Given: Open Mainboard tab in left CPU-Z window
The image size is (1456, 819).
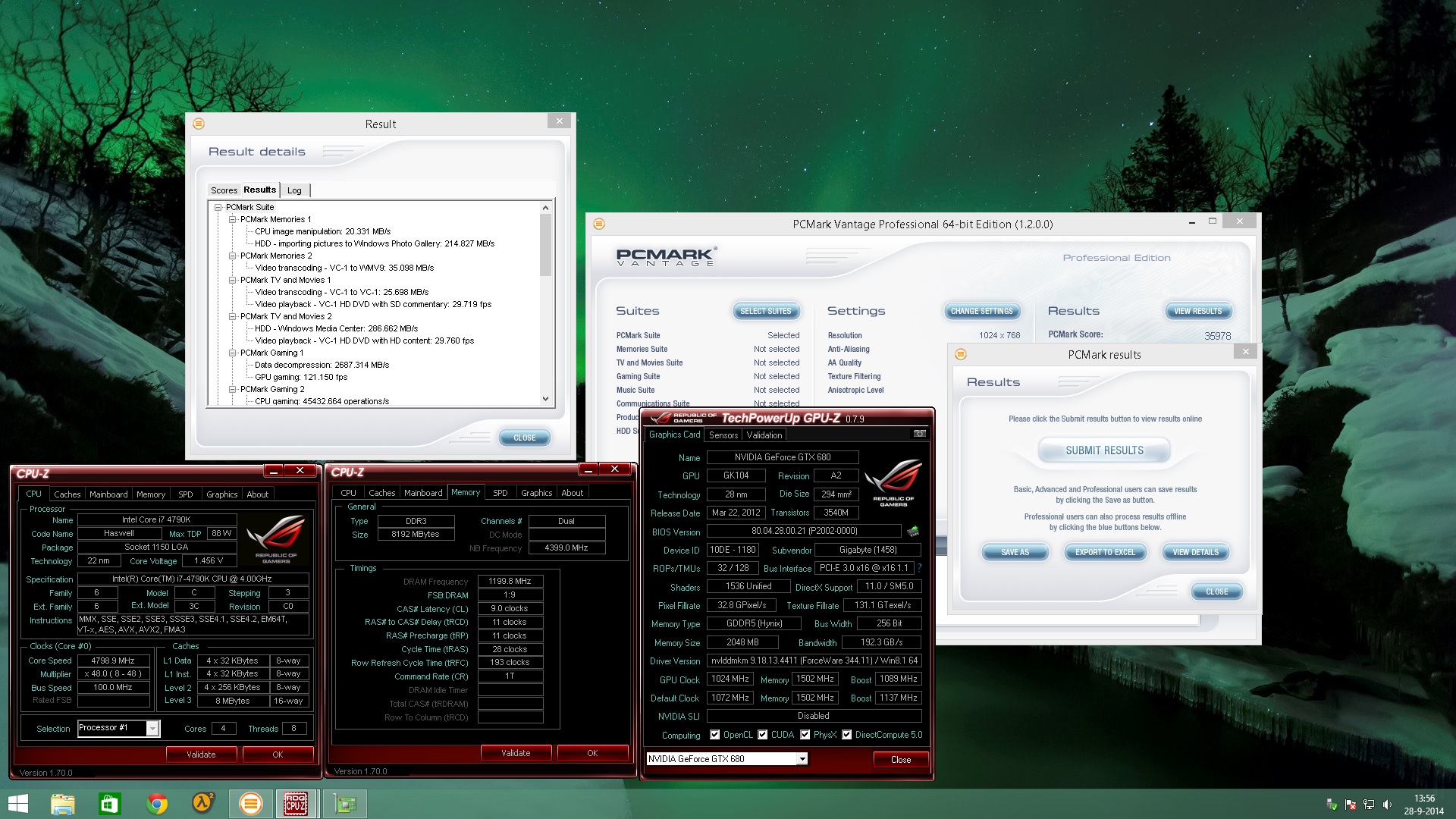Looking at the screenshot, I should (x=108, y=494).
